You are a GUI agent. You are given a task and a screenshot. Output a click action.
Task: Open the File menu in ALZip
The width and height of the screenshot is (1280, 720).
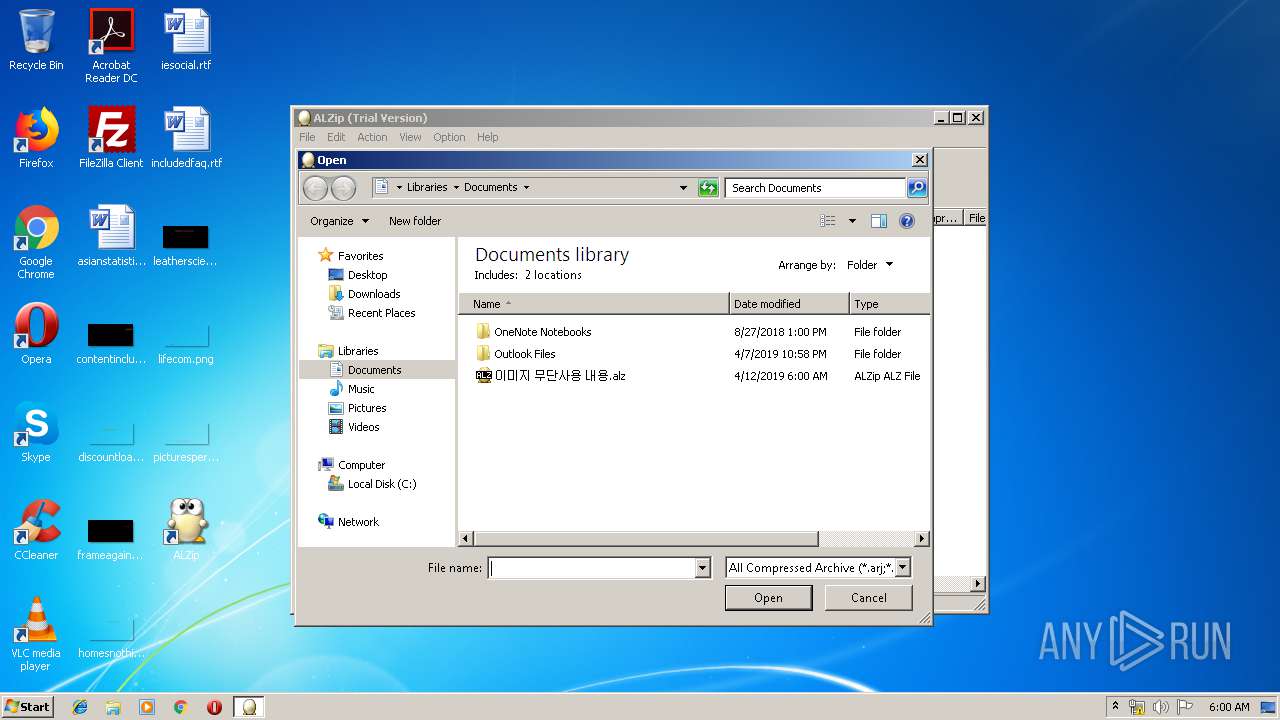[x=307, y=137]
